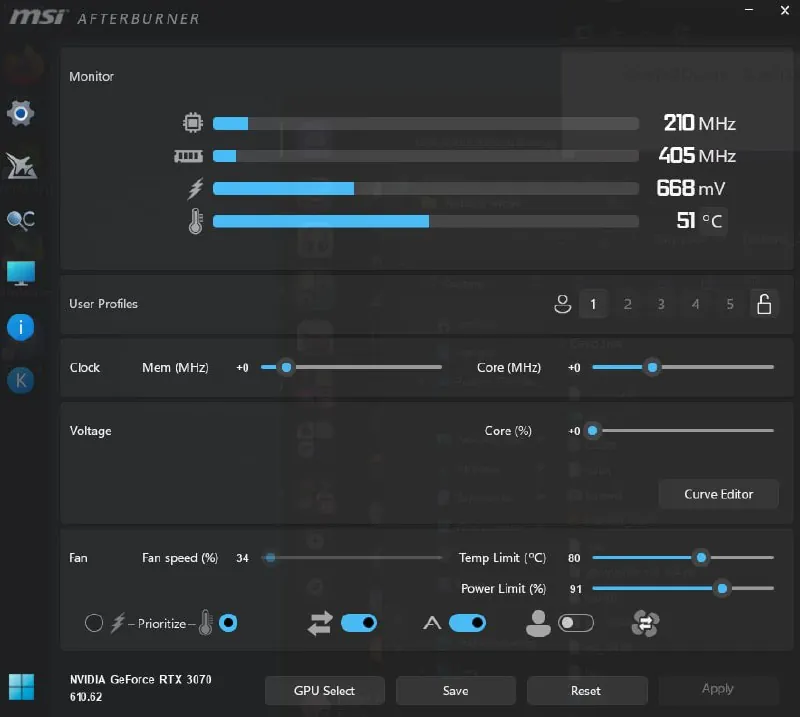Click the Kombustor fighter jet icon
Screen dimensions: 800x717
tap(21, 166)
